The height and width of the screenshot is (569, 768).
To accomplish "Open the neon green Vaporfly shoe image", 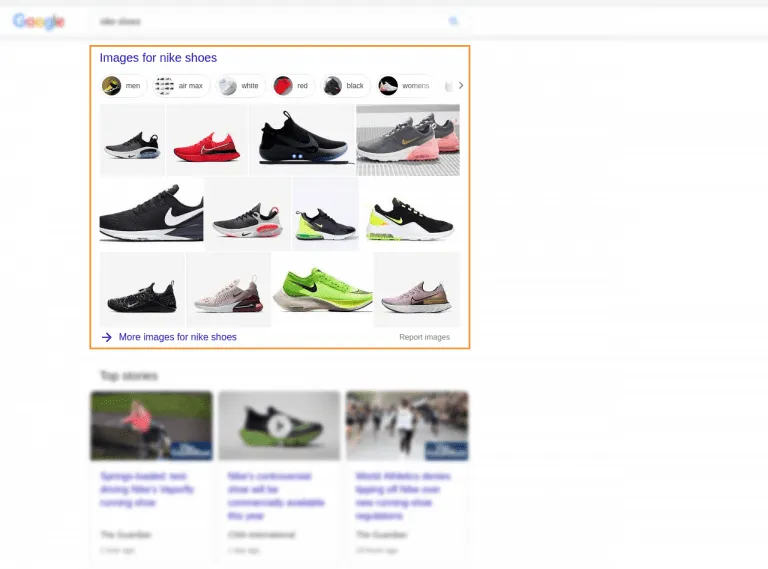I will point(322,289).
